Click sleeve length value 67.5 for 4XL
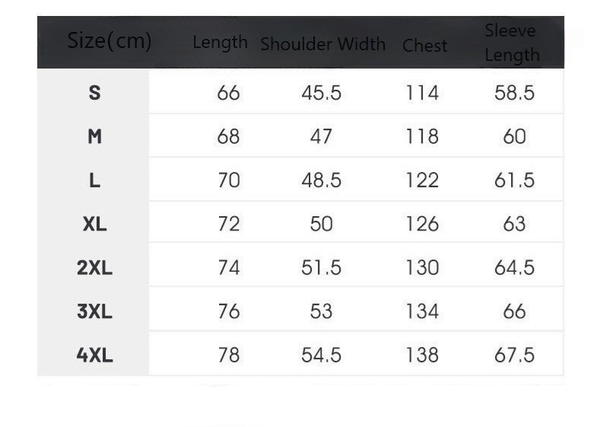 click(514, 355)
